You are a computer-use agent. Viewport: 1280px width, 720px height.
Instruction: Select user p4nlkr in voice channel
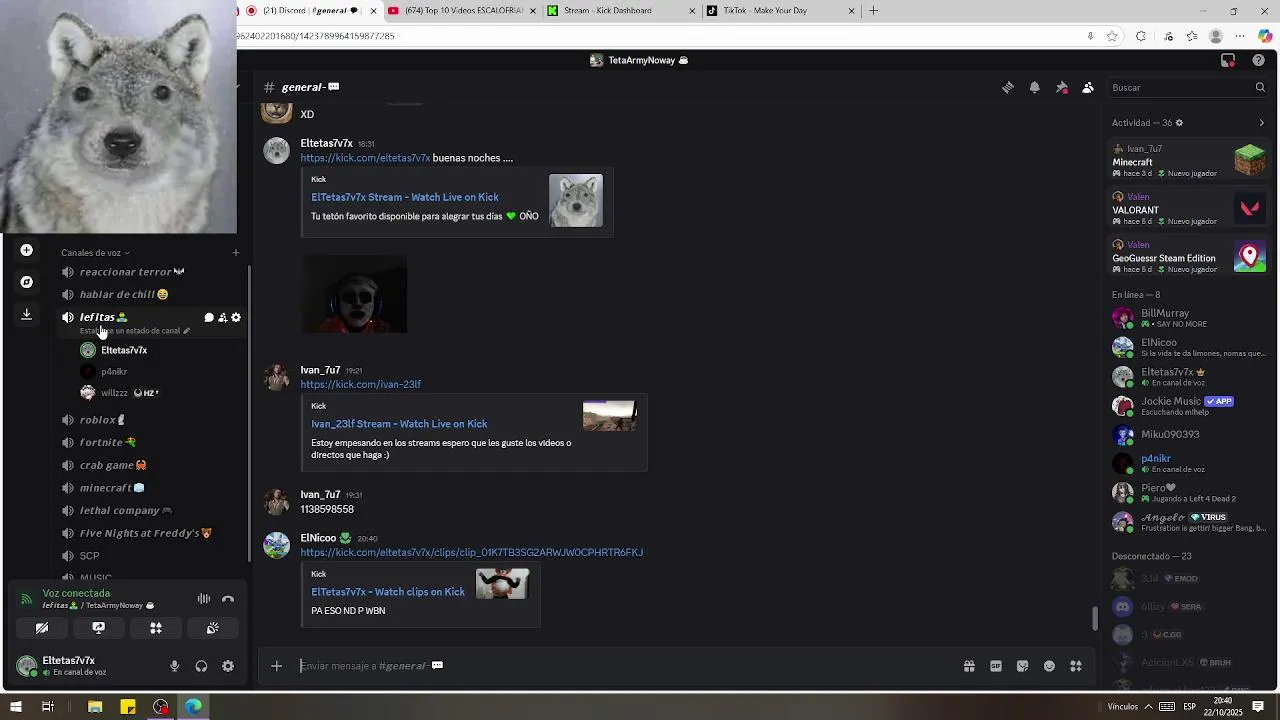[113, 372]
